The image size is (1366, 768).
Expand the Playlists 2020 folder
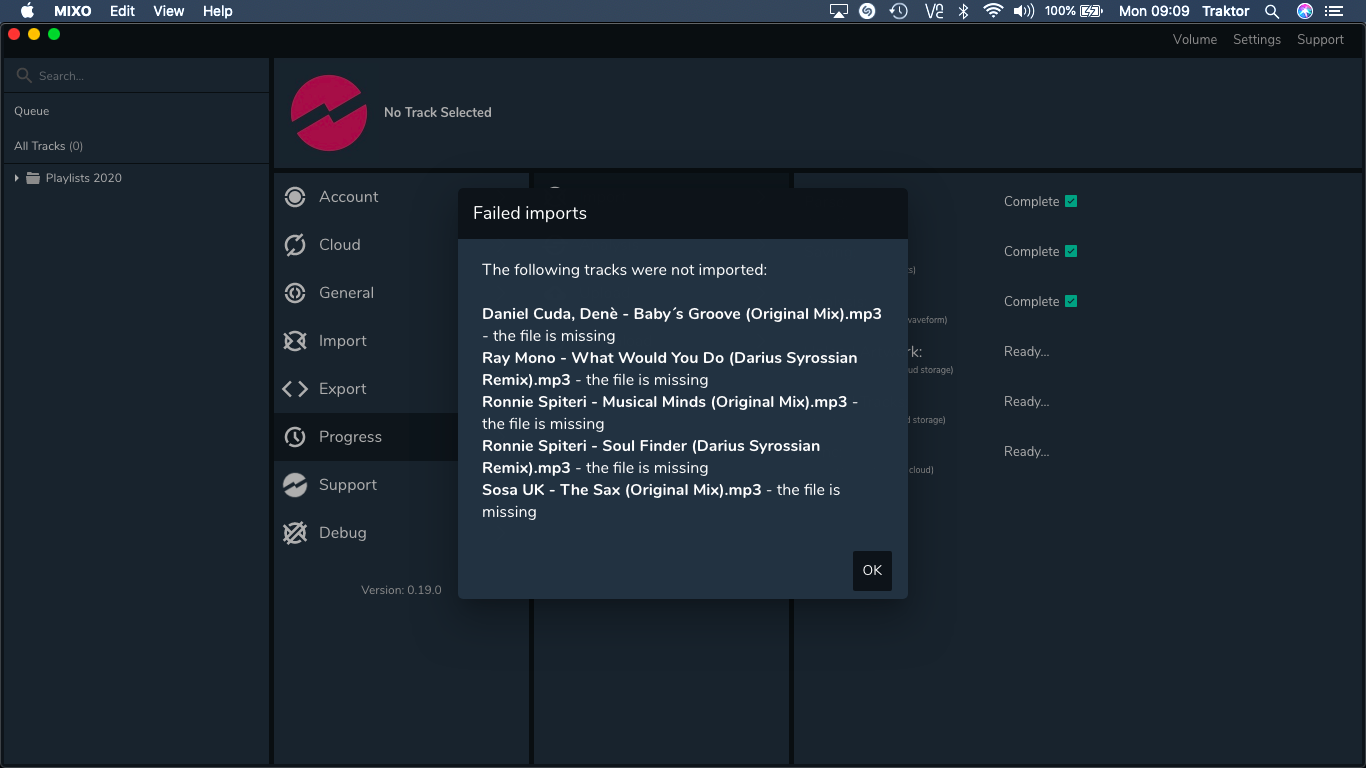click(x=17, y=178)
